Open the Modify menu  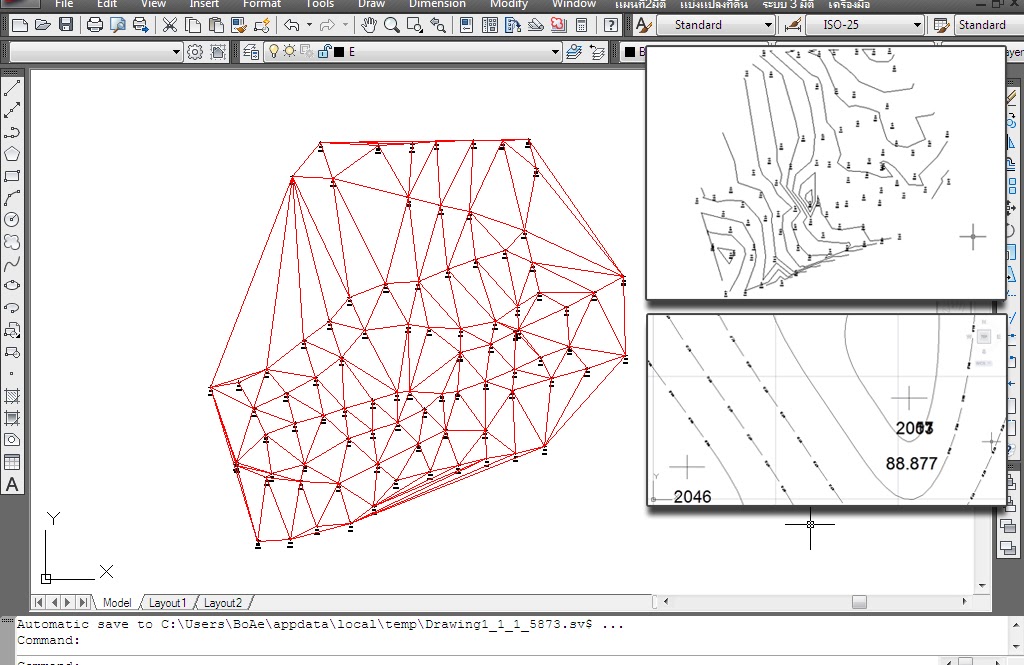[x=509, y=4]
